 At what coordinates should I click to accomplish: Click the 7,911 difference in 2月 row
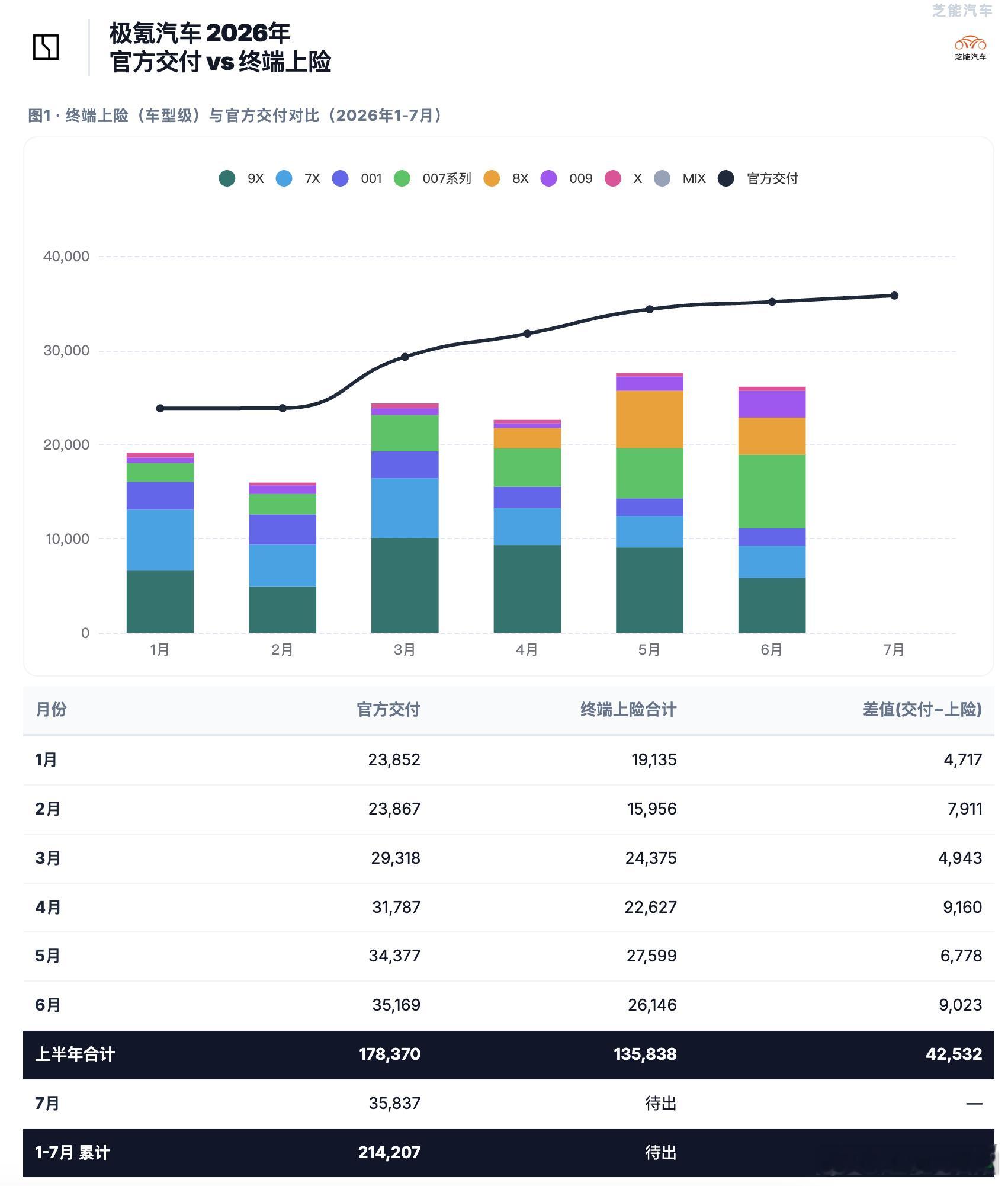point(965,809)
